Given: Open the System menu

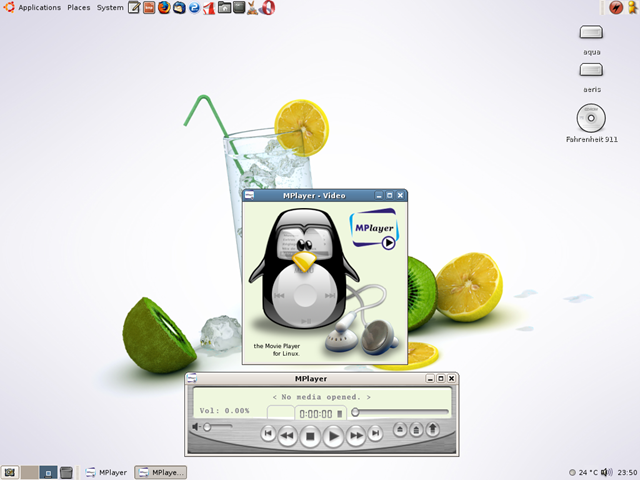Looking at the screenshot, I should [110, 7].
